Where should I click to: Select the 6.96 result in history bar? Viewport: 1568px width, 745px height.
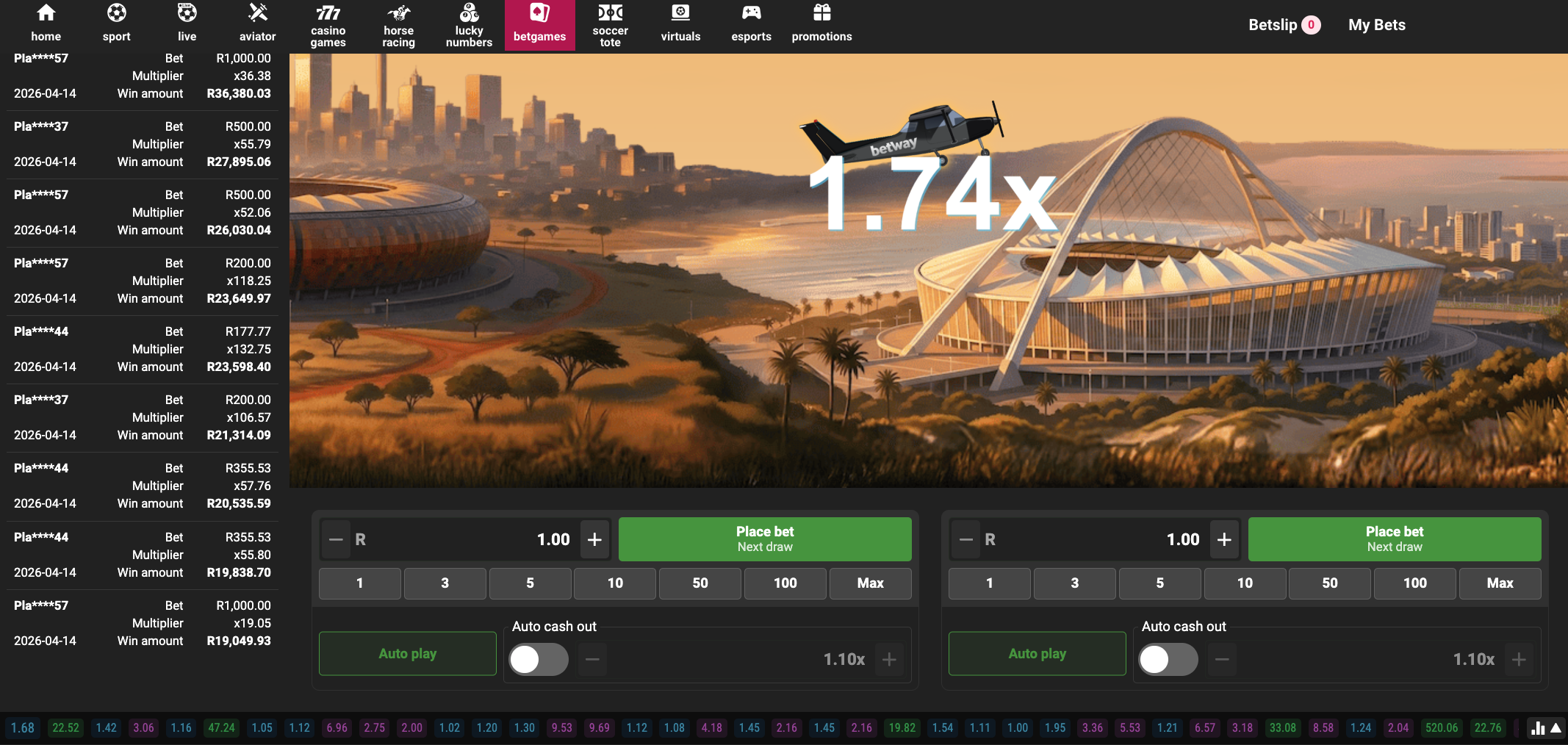(x=337, y=728)
